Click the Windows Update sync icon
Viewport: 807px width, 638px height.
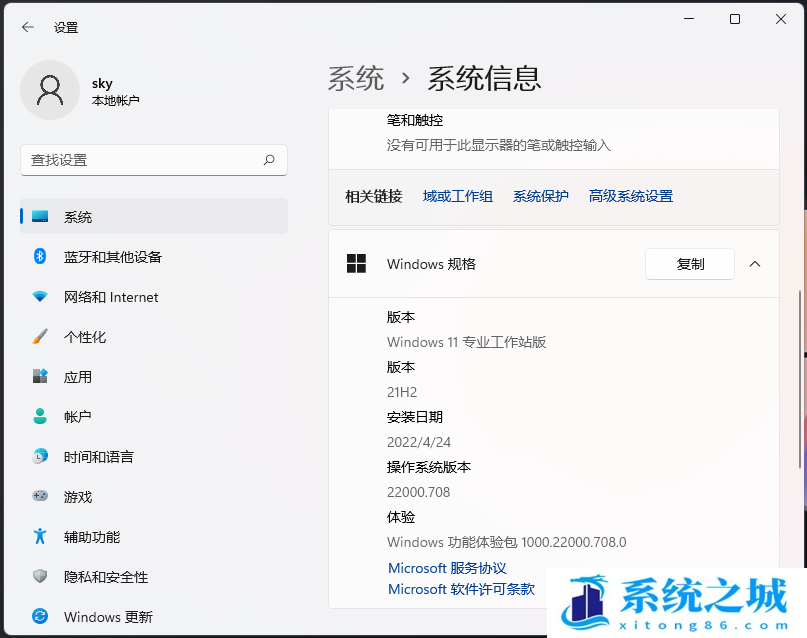coord(40,616)
